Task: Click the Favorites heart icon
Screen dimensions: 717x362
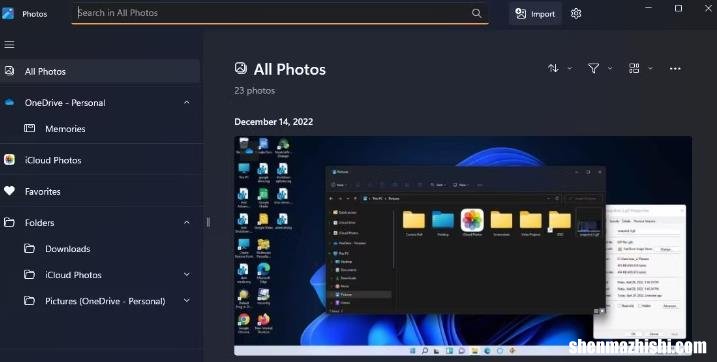Action: coord(9,191)
